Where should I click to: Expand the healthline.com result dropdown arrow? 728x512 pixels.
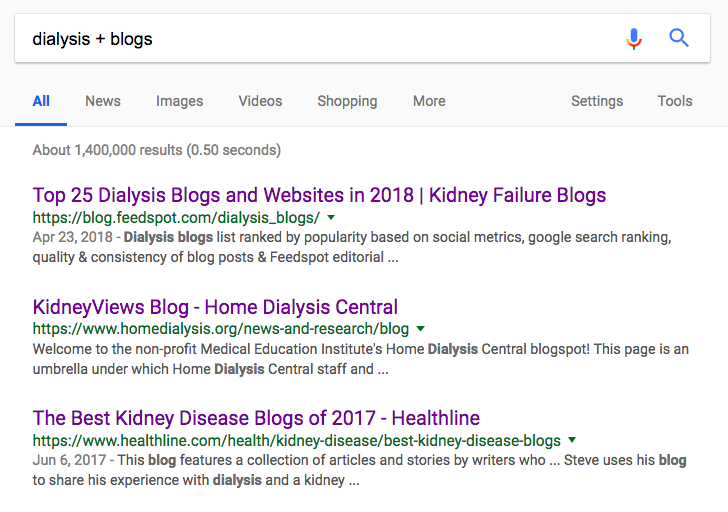coord(572,440)
